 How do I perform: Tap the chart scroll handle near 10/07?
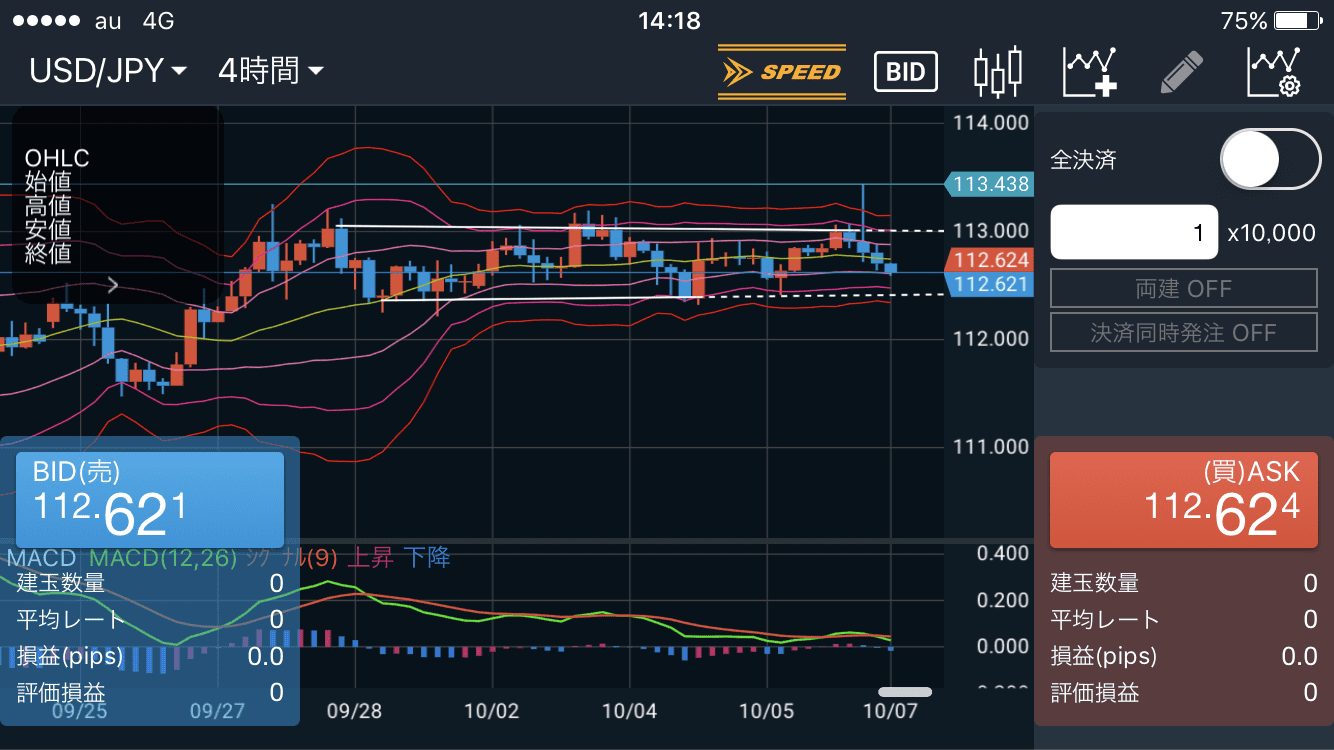click(905, 692)
